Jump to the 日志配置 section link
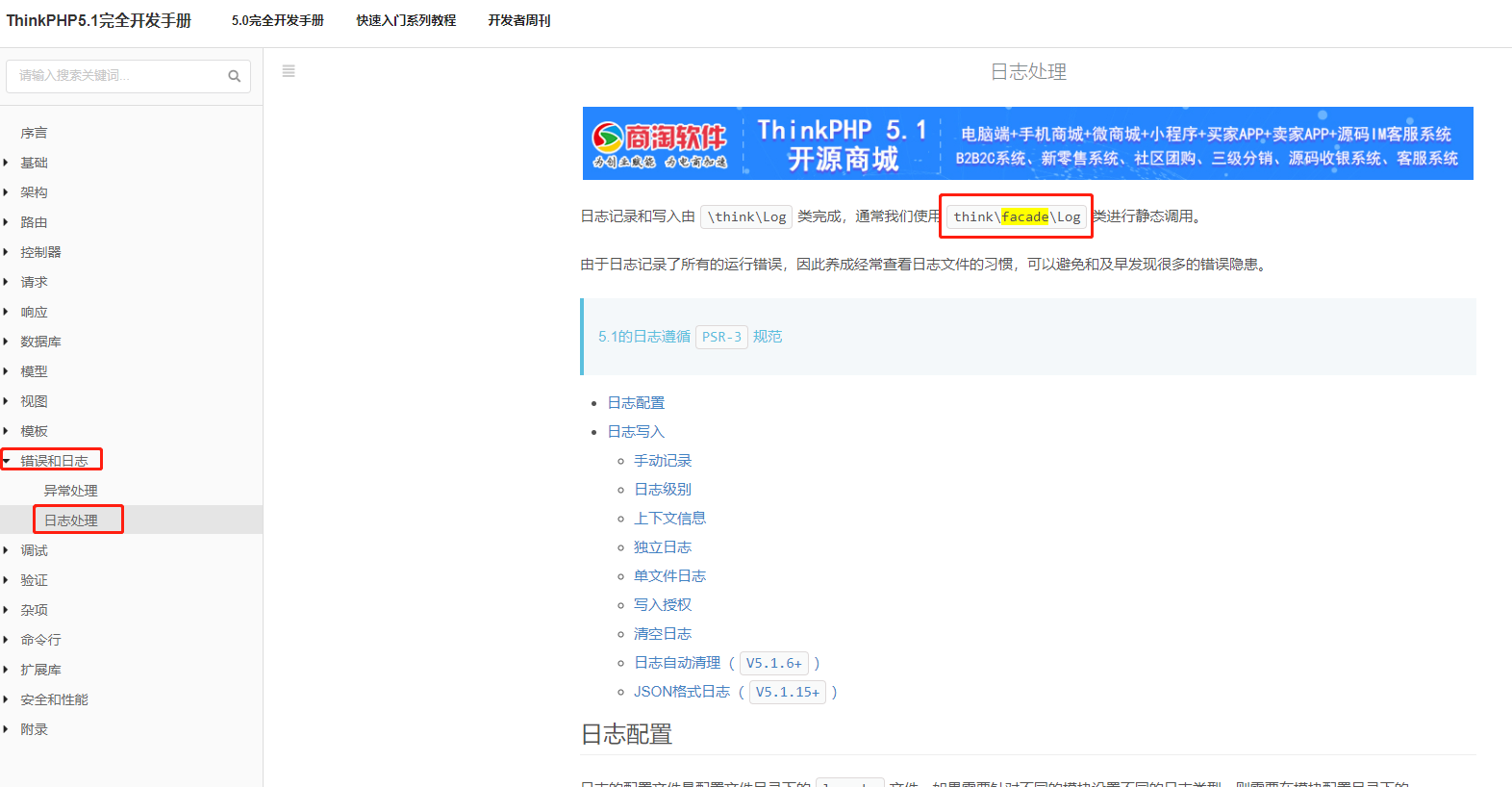Viewport: 1512px width, 787px height. pyautogui.click(x=636, y=402)
